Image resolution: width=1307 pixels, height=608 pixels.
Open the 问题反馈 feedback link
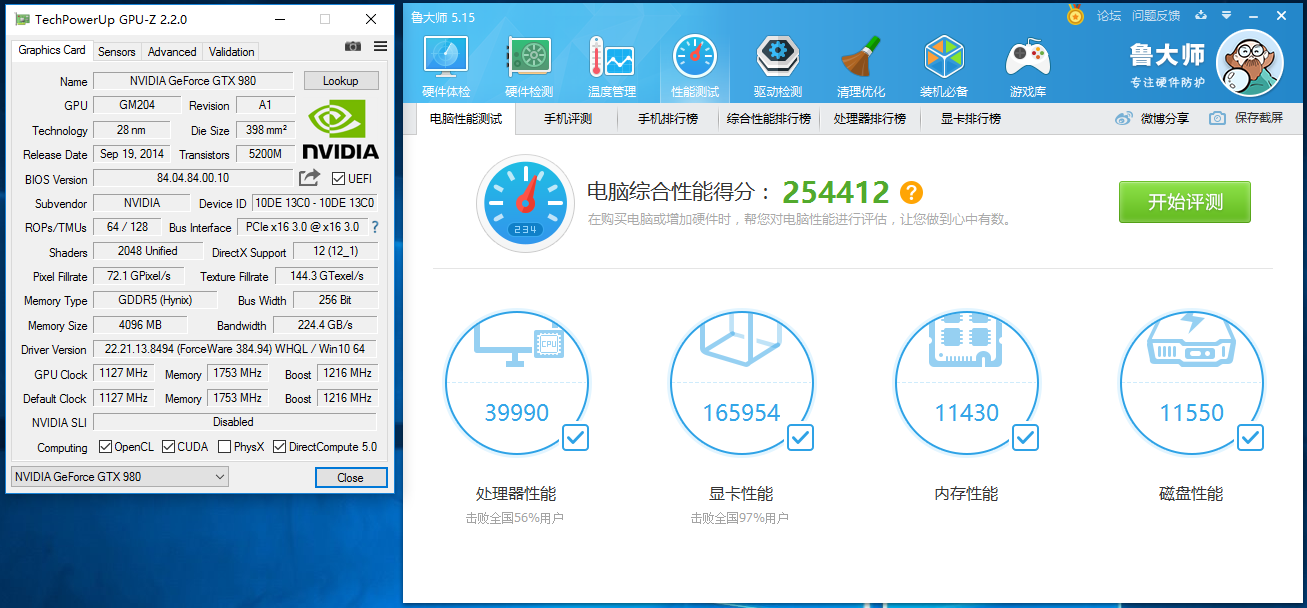pos(1156,16)
